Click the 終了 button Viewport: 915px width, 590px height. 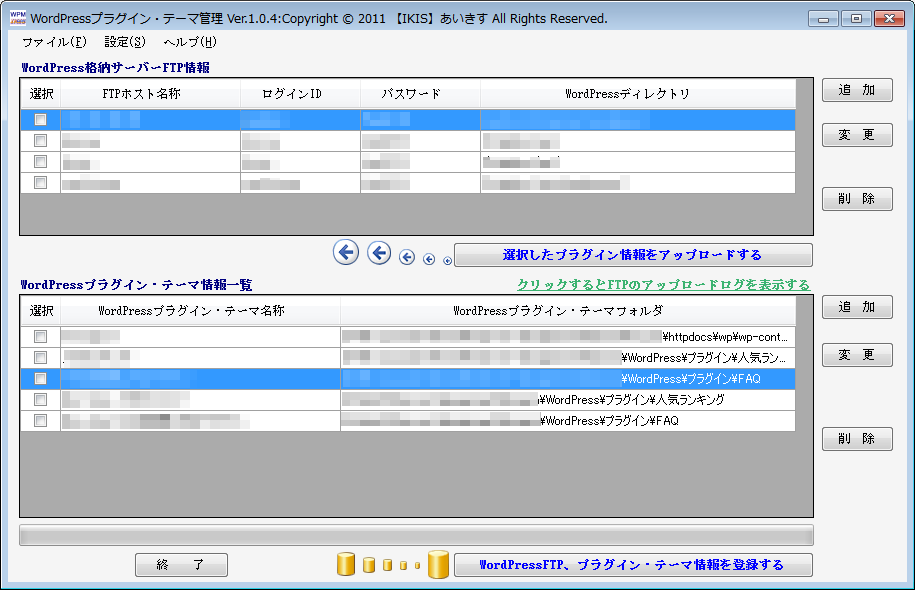pyautogui.click(x=181, y=565)
